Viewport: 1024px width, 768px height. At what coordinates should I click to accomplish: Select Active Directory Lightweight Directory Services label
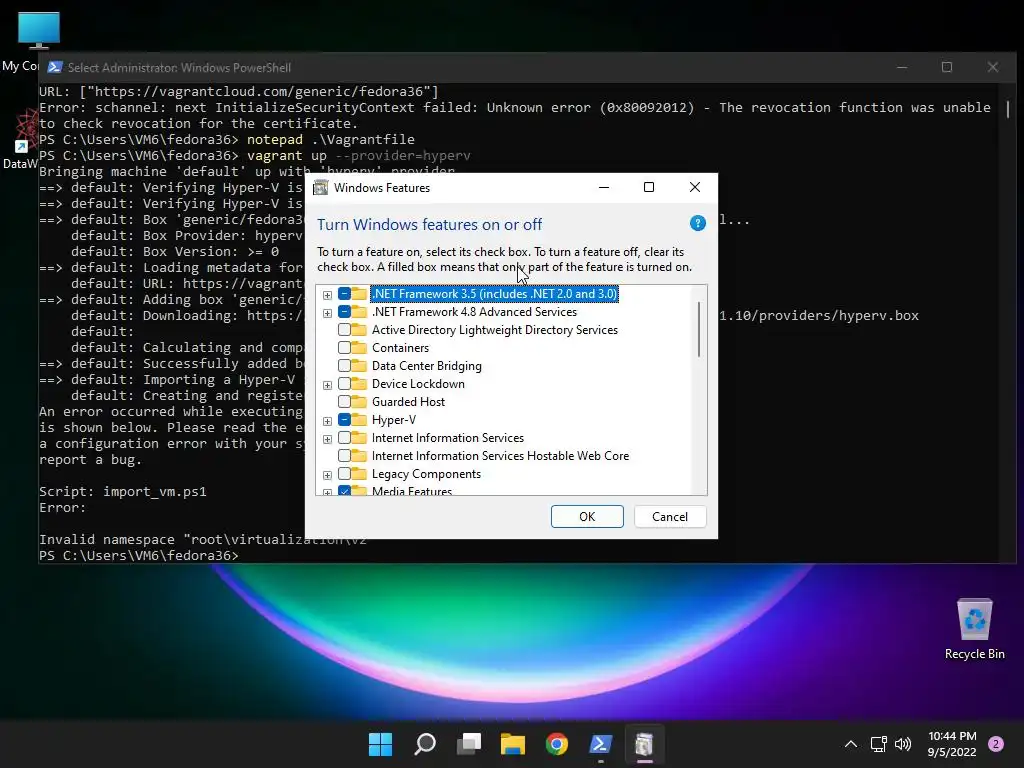(494, 330)
